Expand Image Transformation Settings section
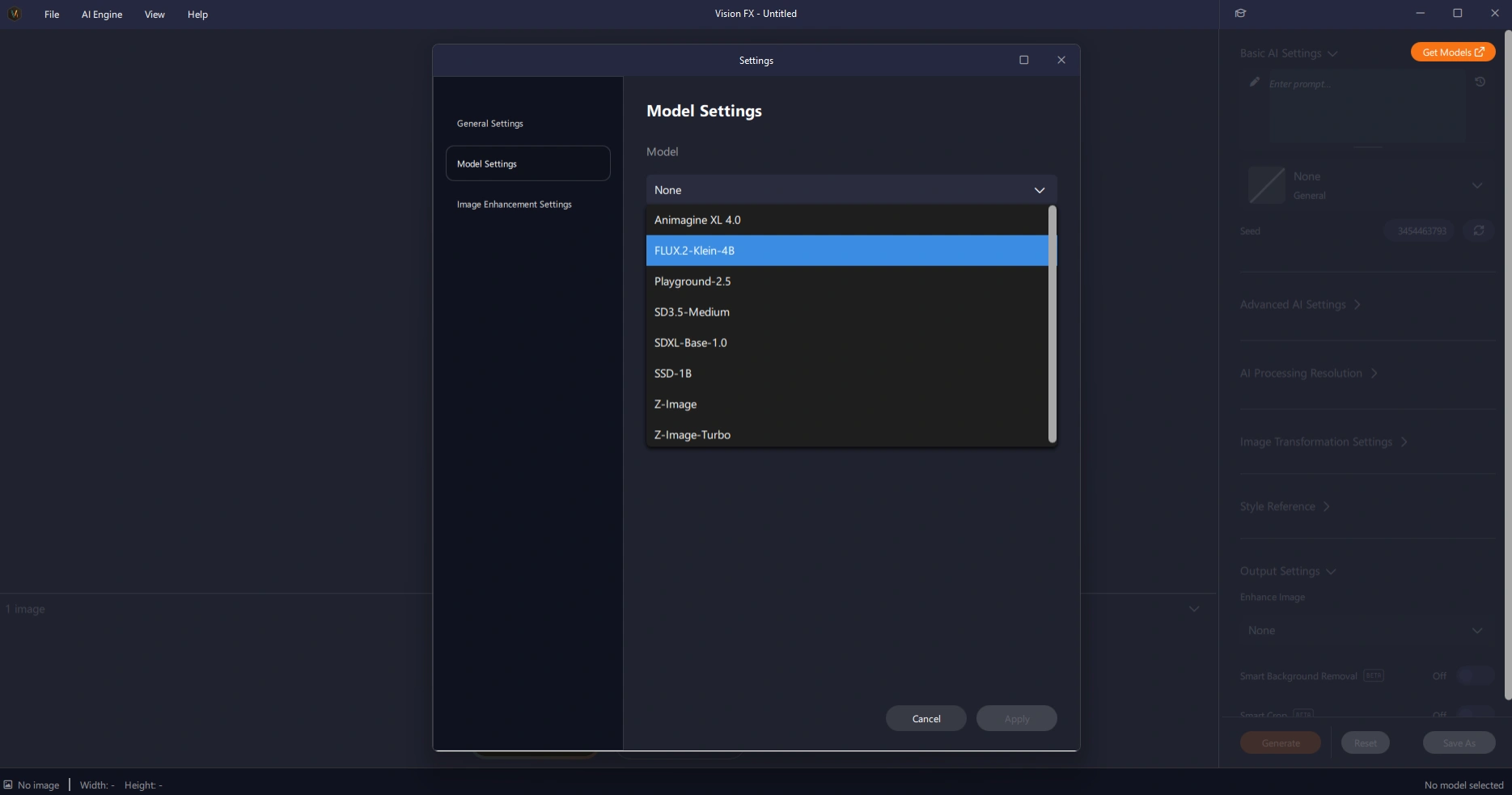The height and width of the screenshot is (795, 1512). [x=1324, y=442]
